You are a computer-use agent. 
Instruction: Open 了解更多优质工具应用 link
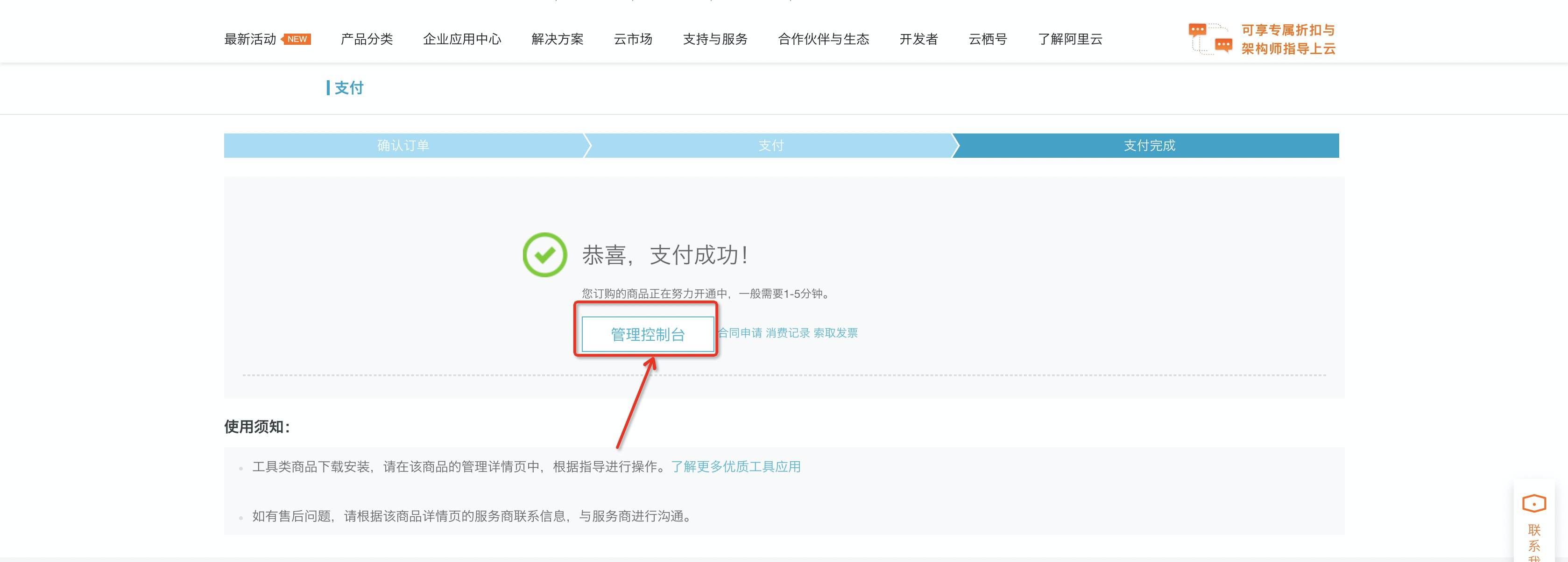(x=736, y=467)
